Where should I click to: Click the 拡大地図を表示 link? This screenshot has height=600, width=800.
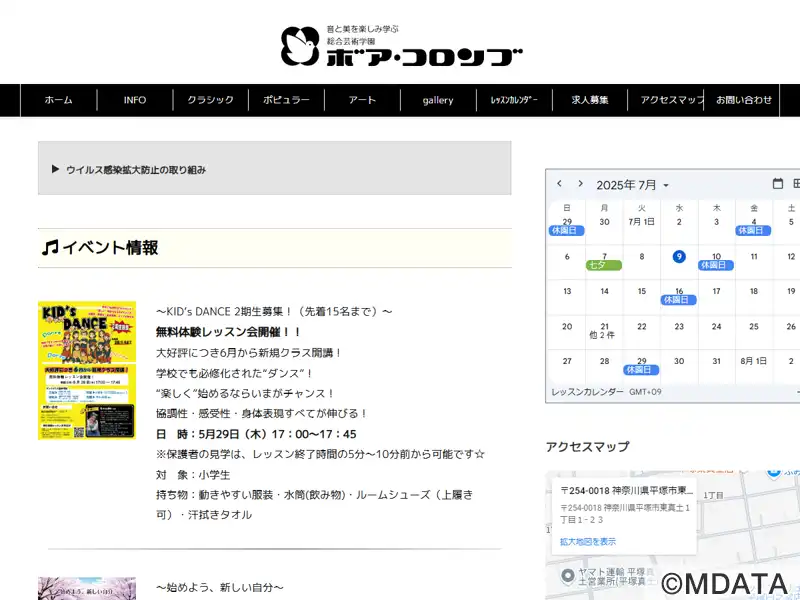588,541
